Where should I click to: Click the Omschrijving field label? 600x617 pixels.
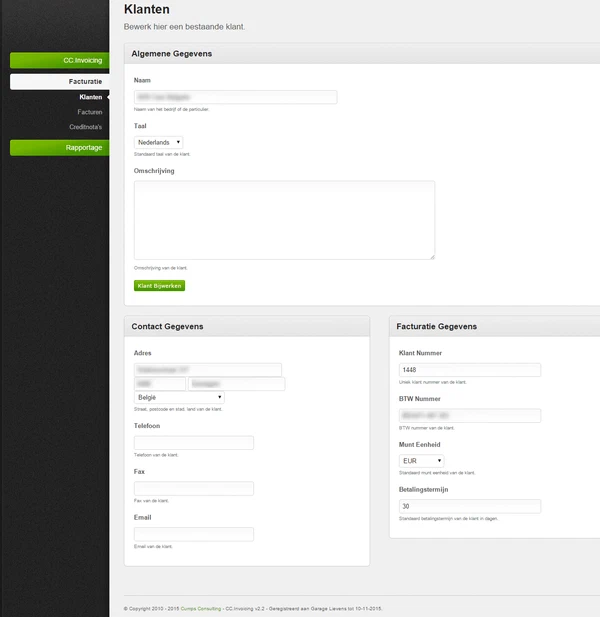tap(154, 171)
